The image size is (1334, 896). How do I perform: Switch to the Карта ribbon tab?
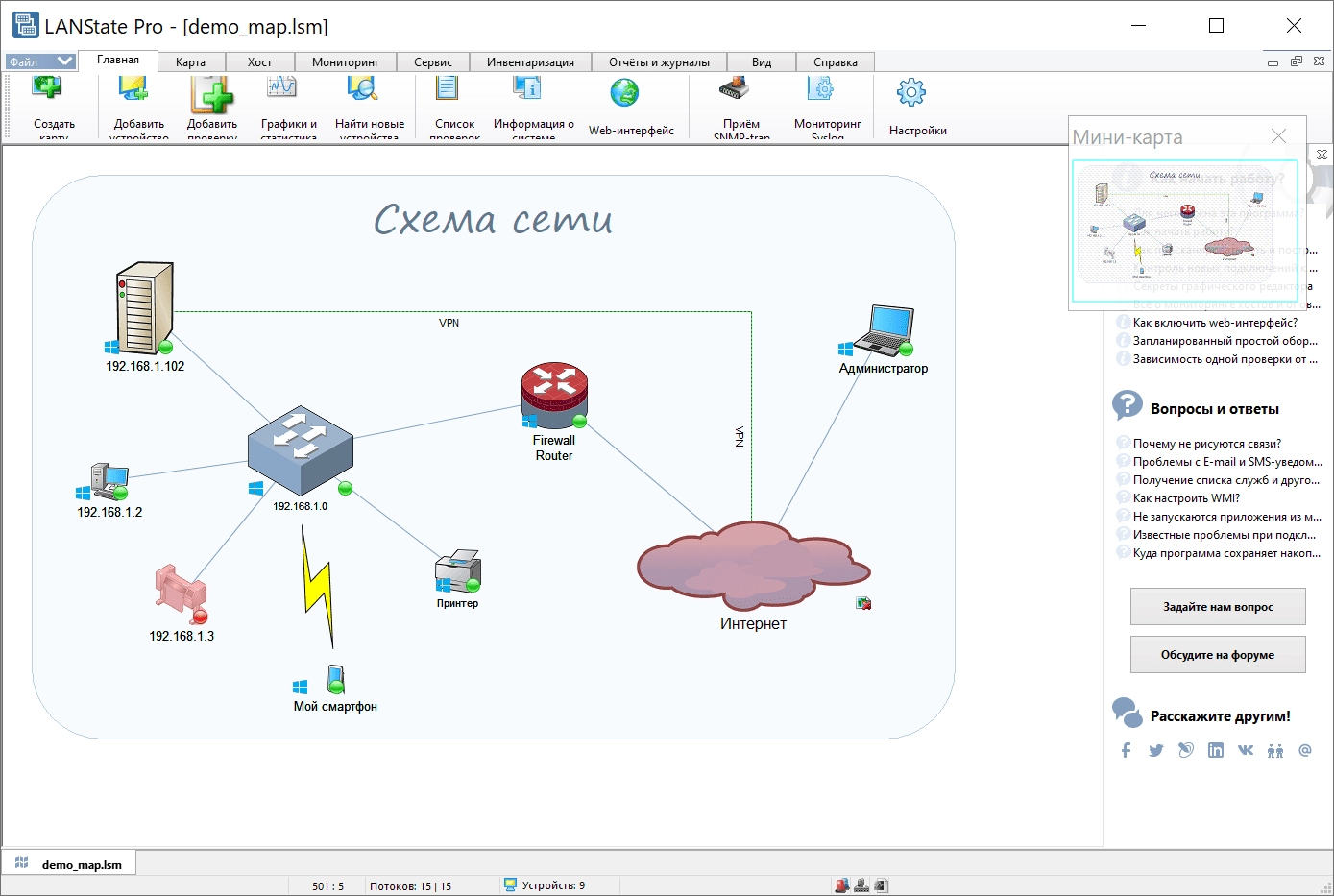190,62
